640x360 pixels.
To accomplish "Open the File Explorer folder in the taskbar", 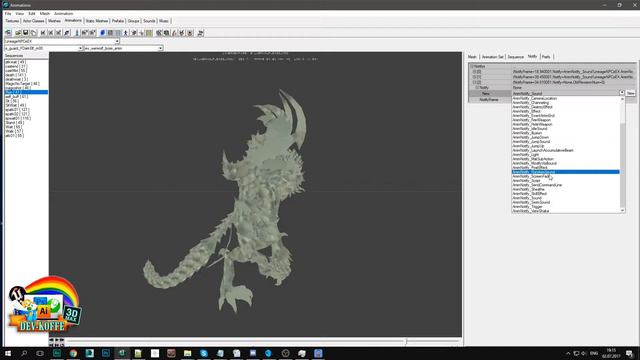I will (x=187, y=353).
